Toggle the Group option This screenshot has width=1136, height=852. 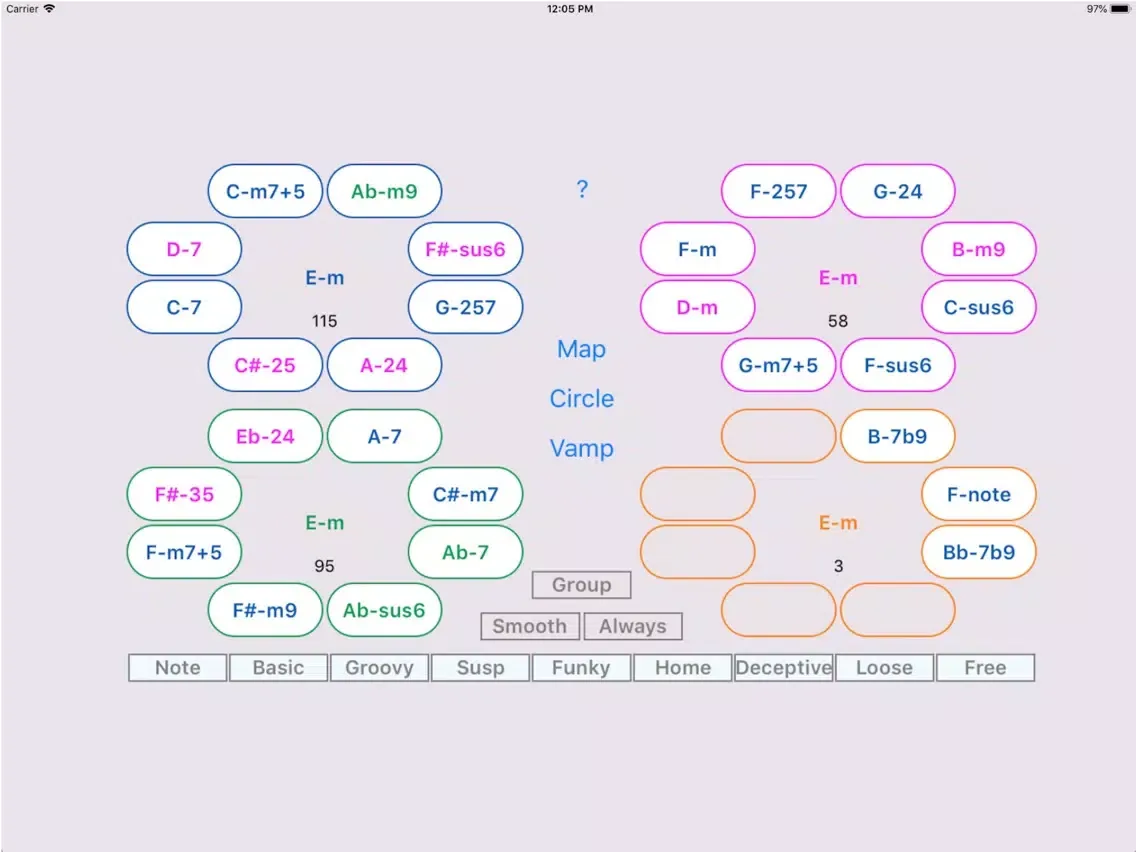point(582,585)
